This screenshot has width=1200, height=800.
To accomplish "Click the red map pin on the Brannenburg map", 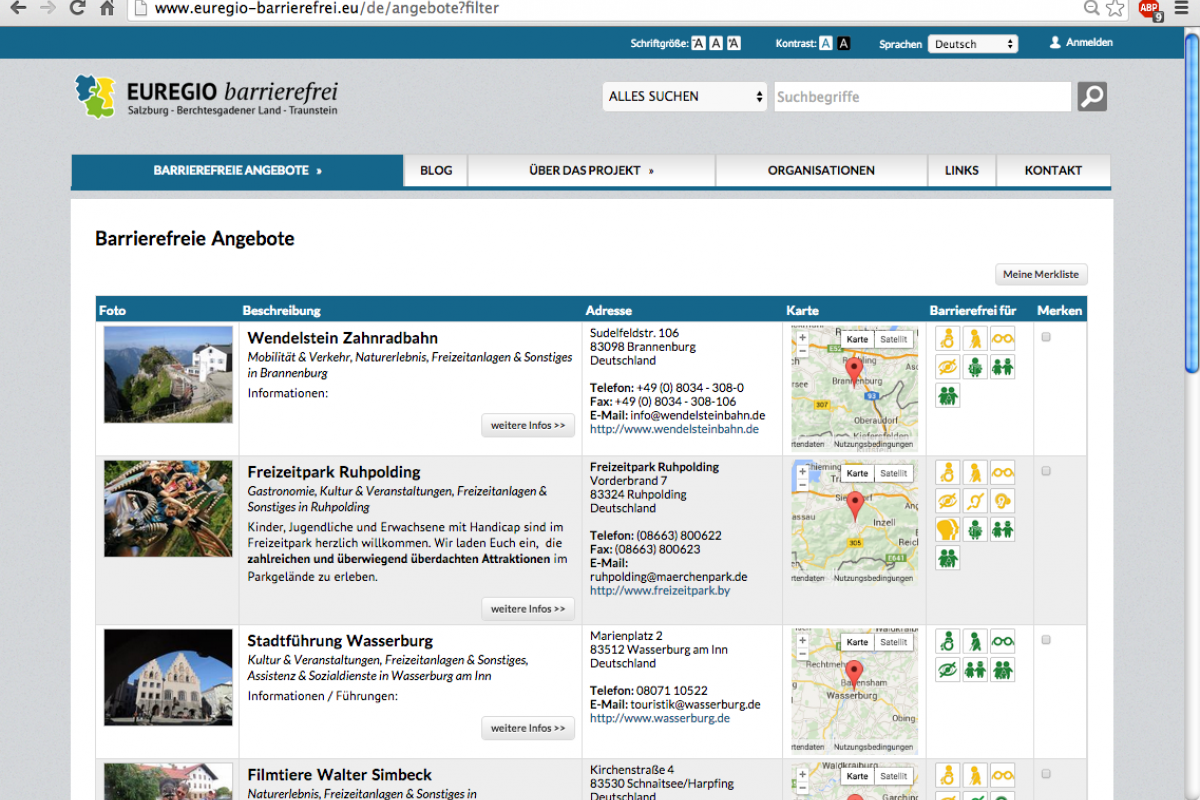I will 853,372.
